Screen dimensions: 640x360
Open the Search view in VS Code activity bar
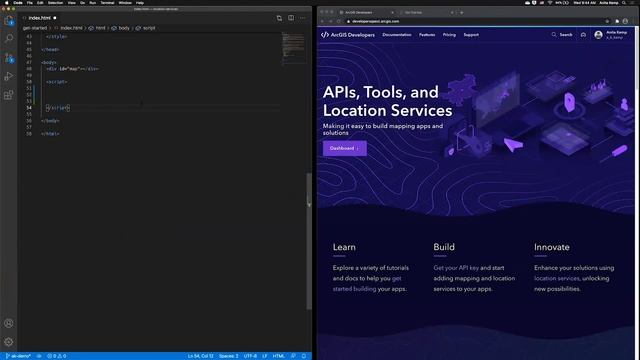point(9,38)
